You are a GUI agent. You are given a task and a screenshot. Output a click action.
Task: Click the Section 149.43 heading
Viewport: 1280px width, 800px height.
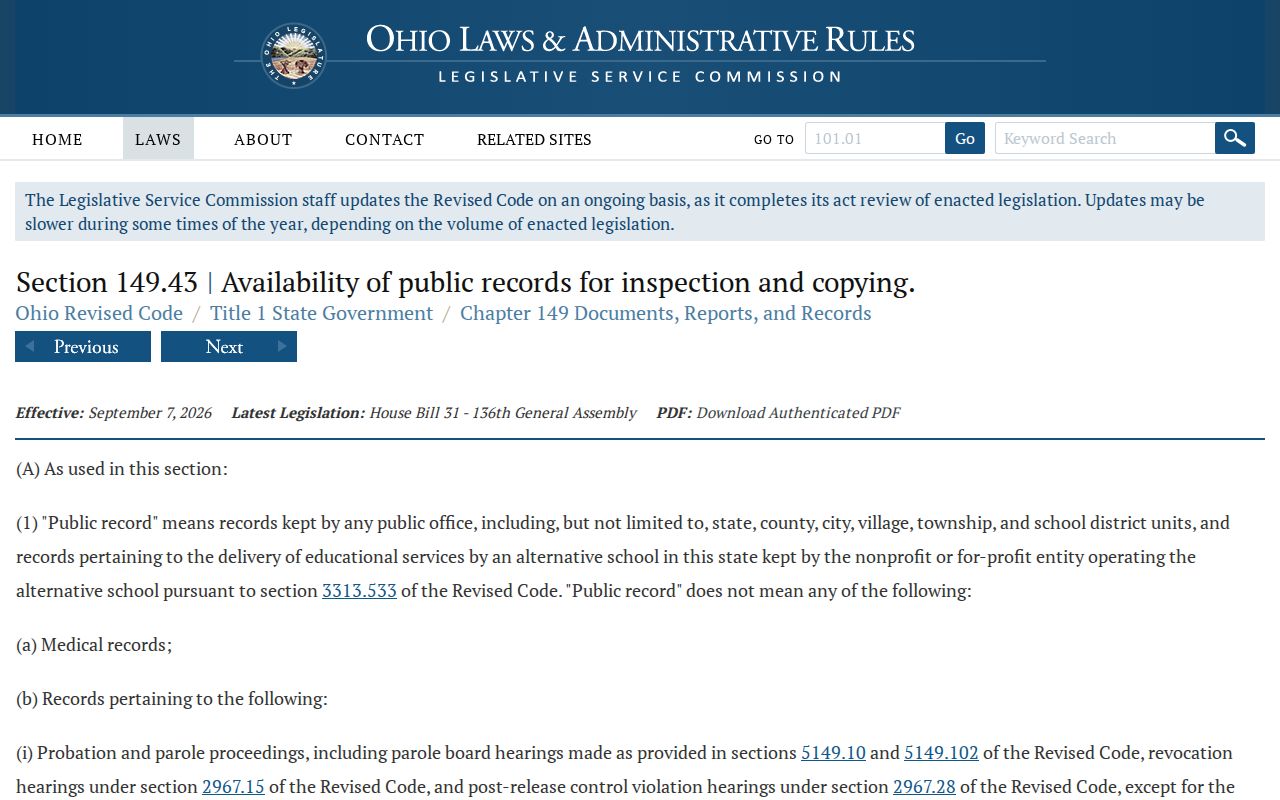[x=465, y=282]
